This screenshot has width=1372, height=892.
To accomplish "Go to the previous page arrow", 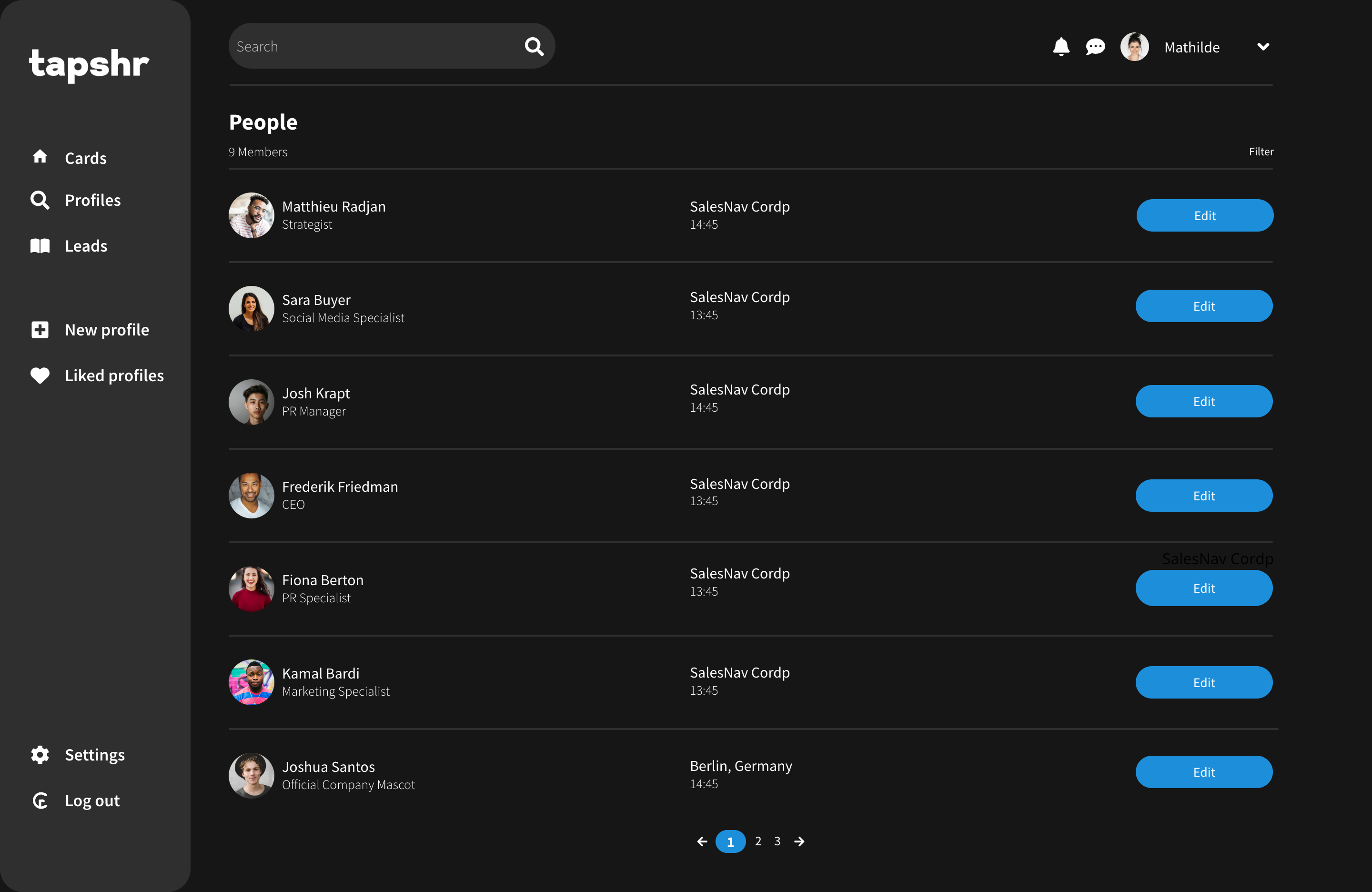I will tap(702, 842).
